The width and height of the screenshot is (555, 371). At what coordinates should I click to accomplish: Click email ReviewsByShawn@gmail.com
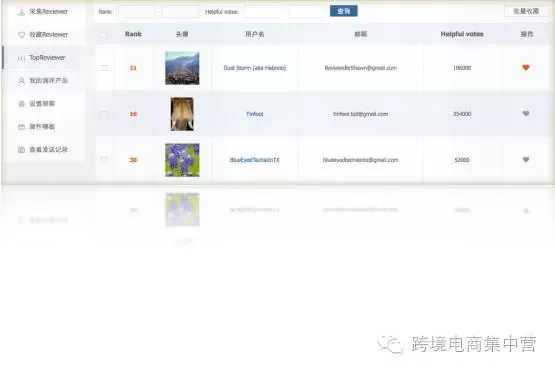click(x=360, y=68)
